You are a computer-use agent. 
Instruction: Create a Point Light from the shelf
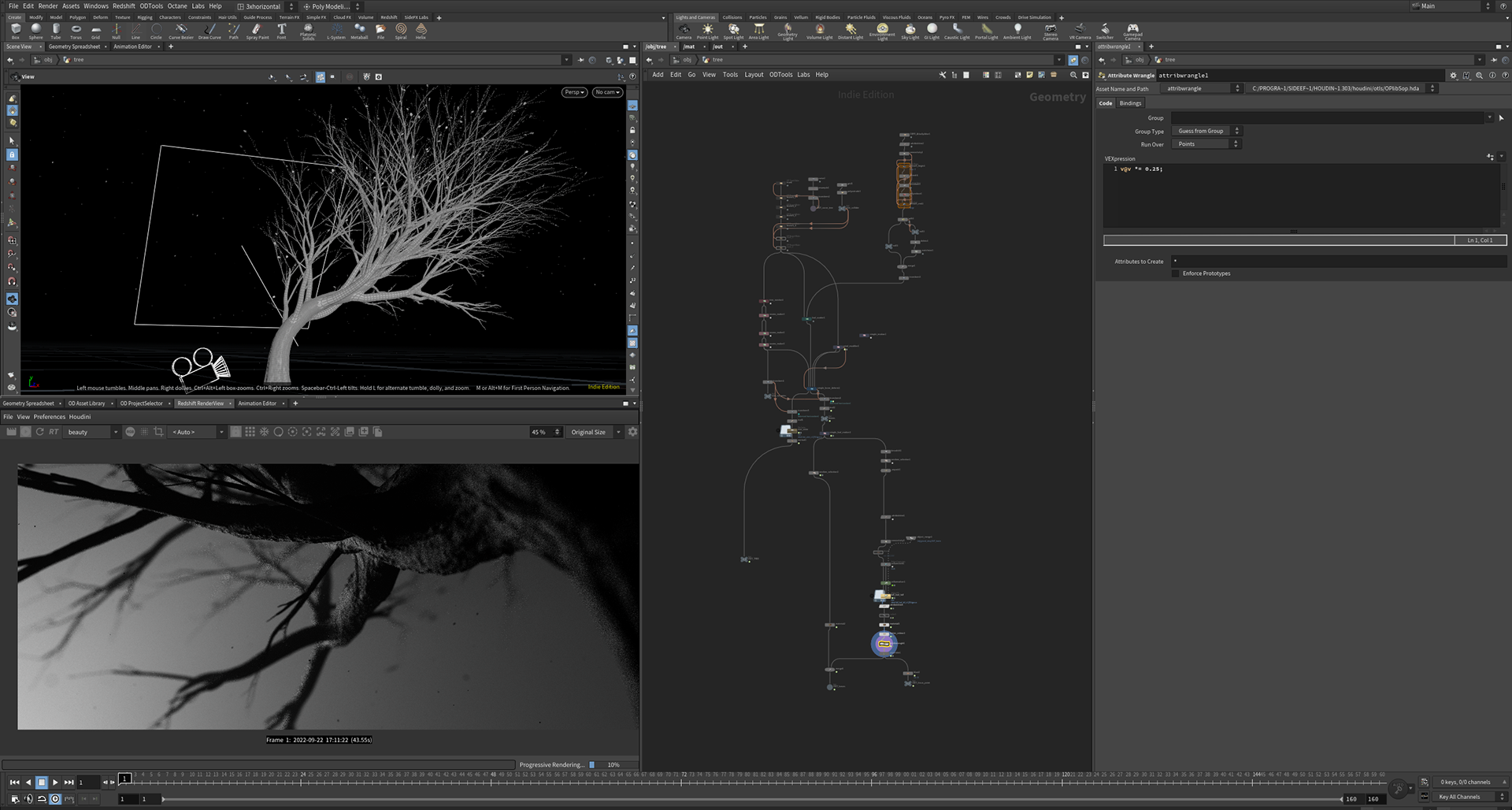(x=707, y=30)
